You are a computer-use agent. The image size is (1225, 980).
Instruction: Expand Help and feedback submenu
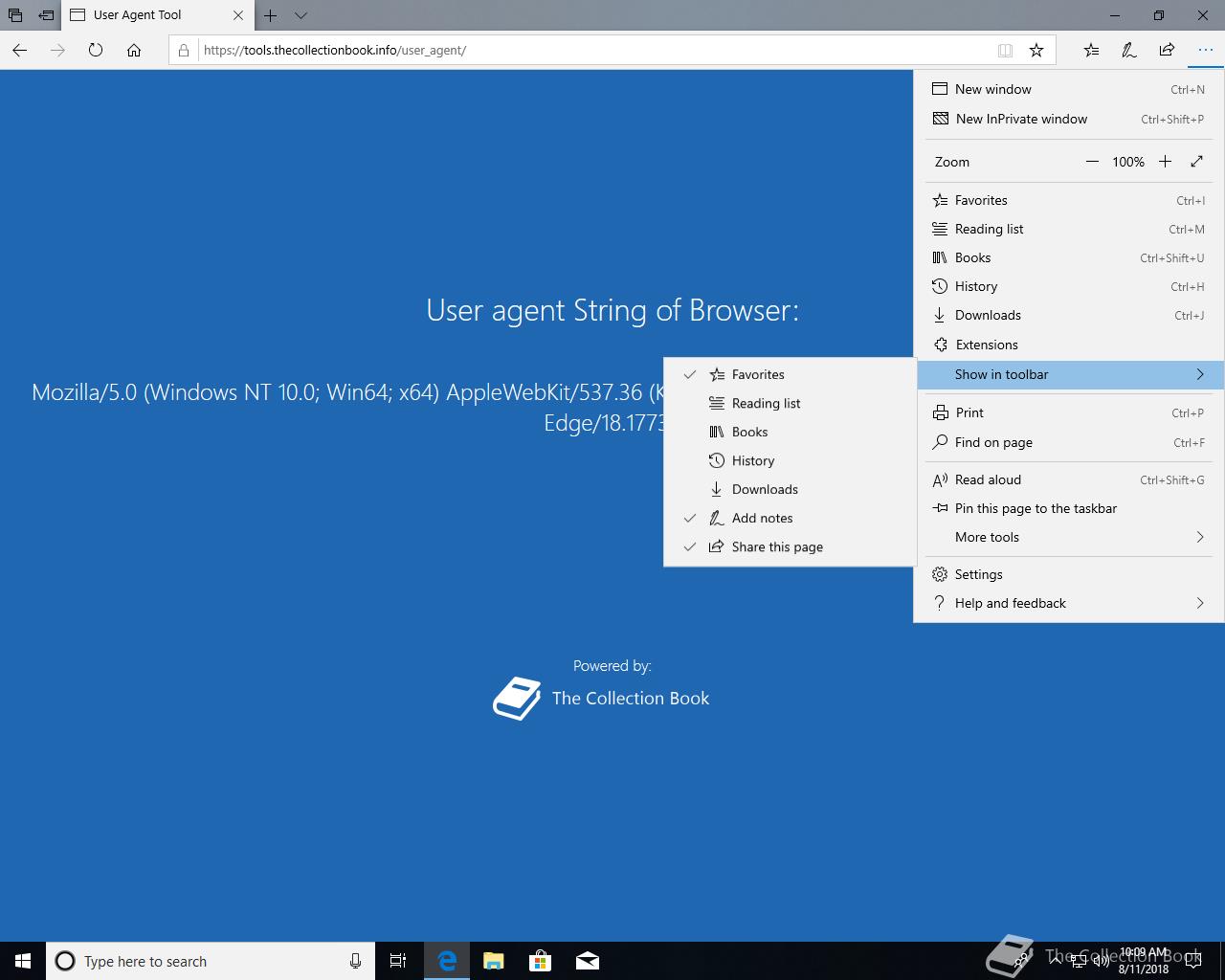pos(1068,603)
